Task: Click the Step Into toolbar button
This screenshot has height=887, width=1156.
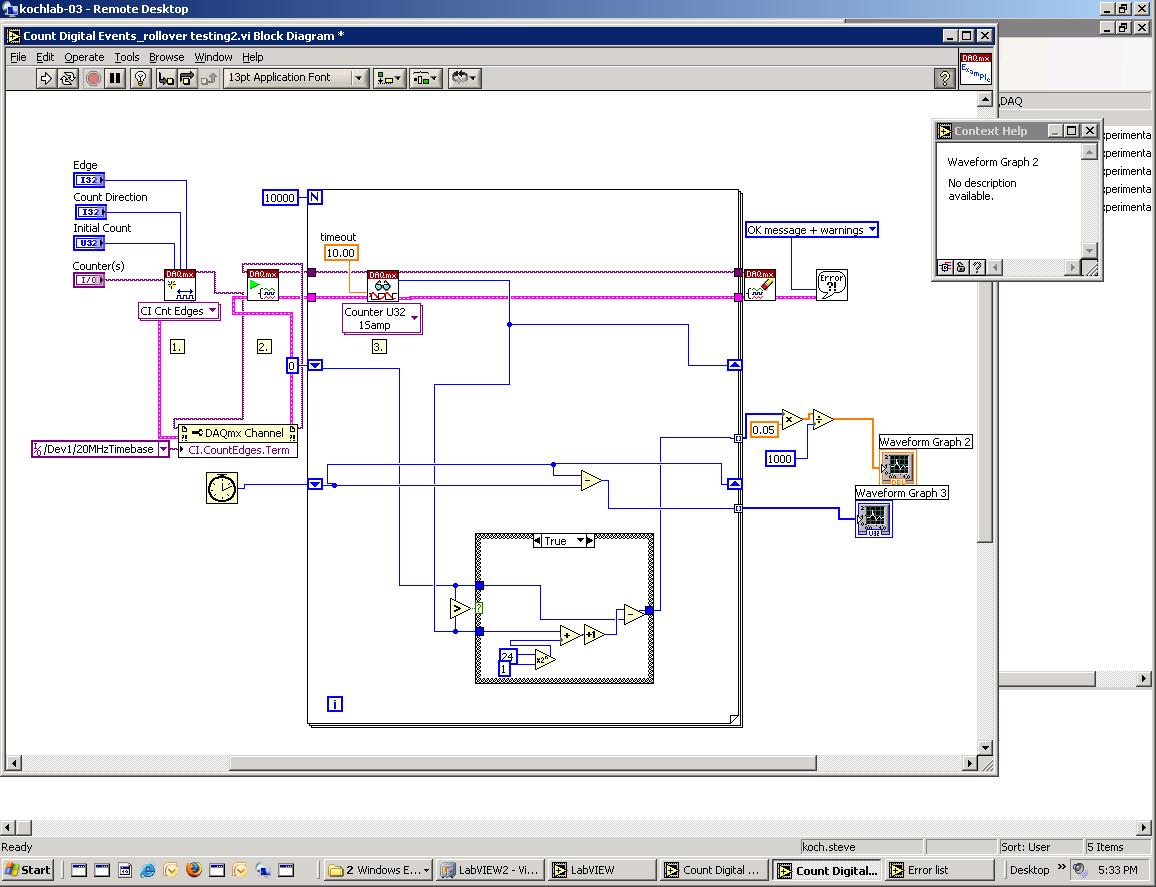Action: tap(165, 78)
